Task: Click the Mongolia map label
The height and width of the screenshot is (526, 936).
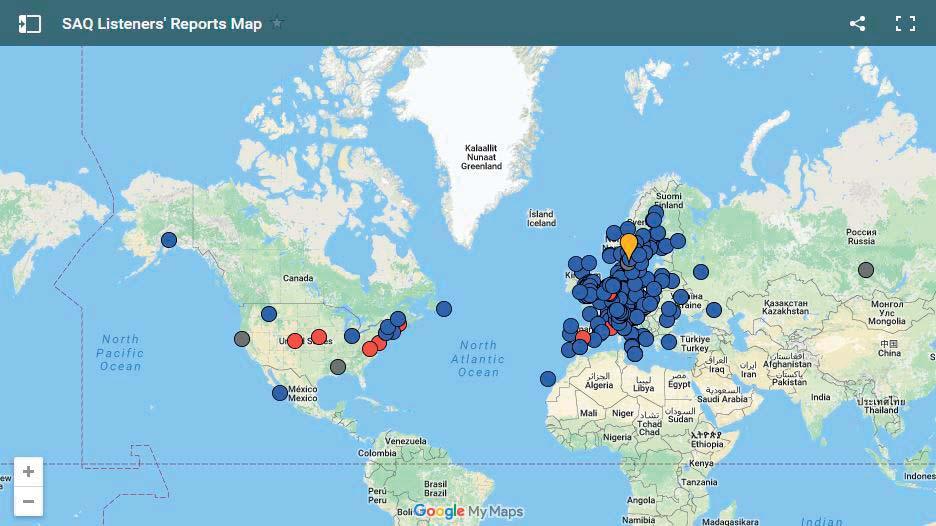Action: 887,312
